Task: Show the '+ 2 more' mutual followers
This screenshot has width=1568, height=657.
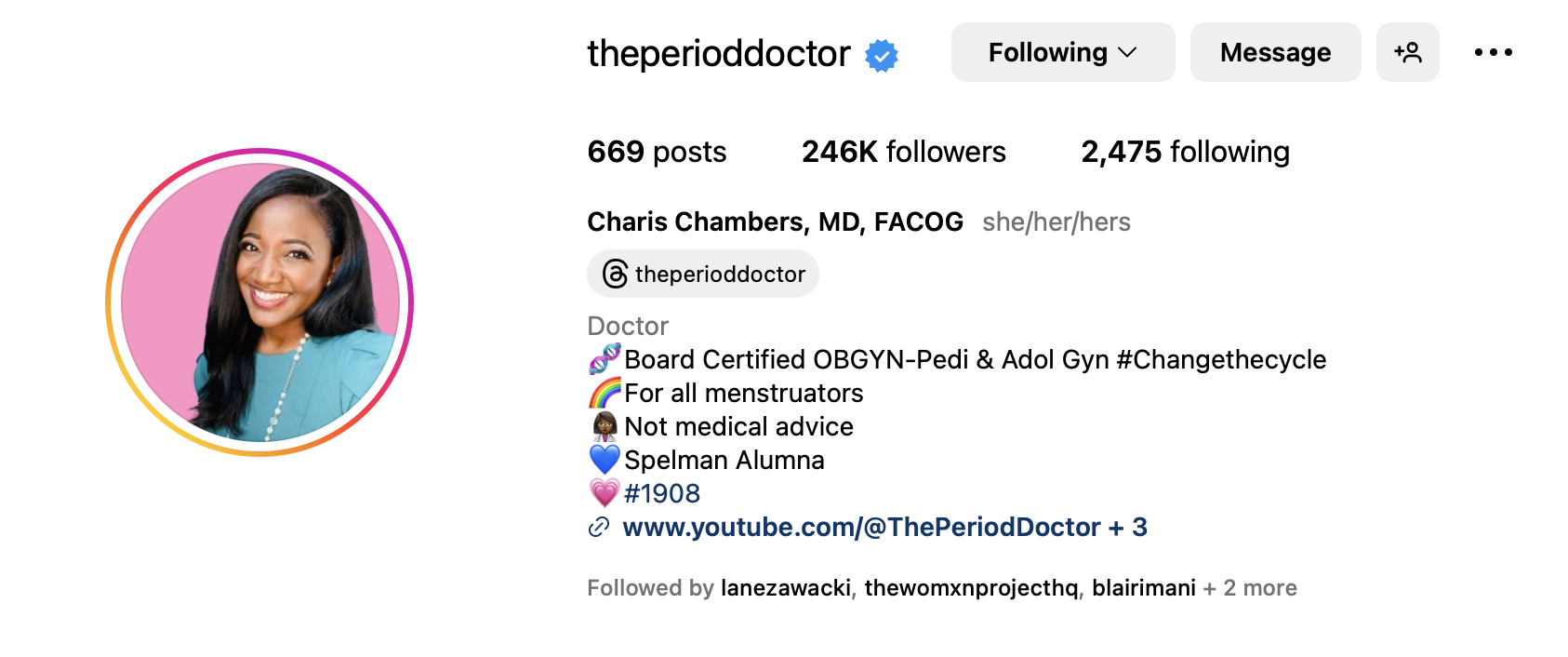Action: [1250, 588]
